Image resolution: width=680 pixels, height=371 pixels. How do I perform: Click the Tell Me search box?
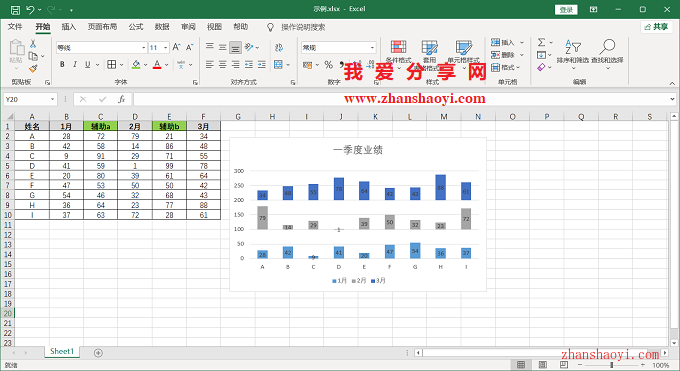303,27
